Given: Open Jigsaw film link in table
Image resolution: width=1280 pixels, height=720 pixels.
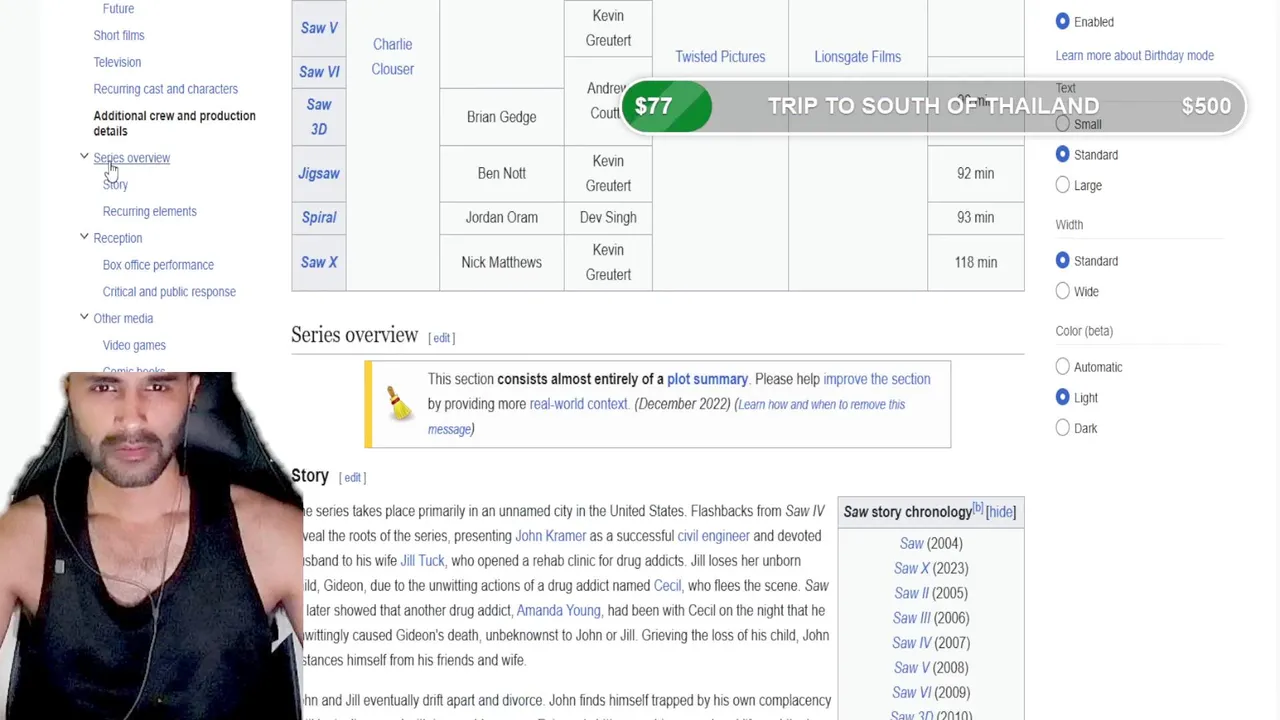Looking at the screenshot, I should 319,173.
